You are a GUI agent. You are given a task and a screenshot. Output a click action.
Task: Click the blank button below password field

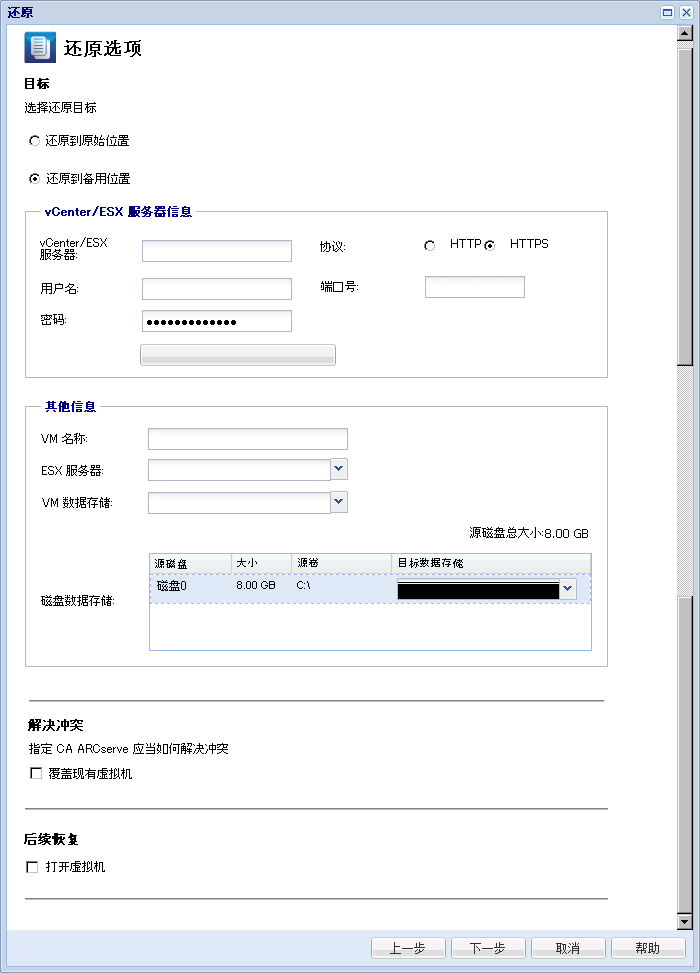coord(238,355)
